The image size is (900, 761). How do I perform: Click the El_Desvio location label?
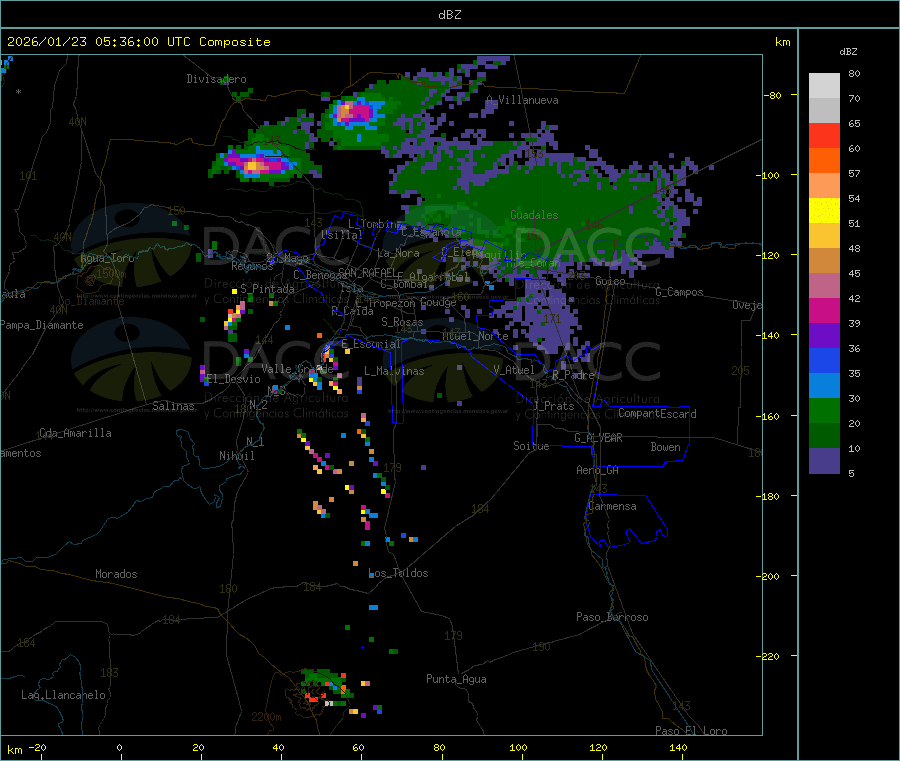[233, 379]
